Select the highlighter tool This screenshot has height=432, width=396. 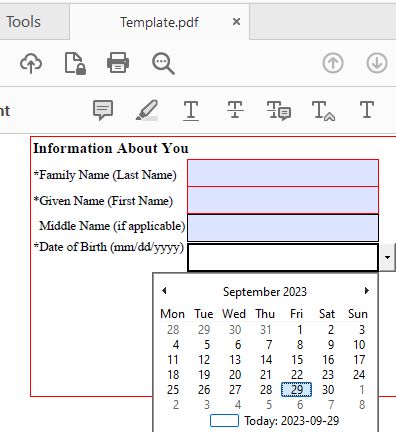point(147,110)
